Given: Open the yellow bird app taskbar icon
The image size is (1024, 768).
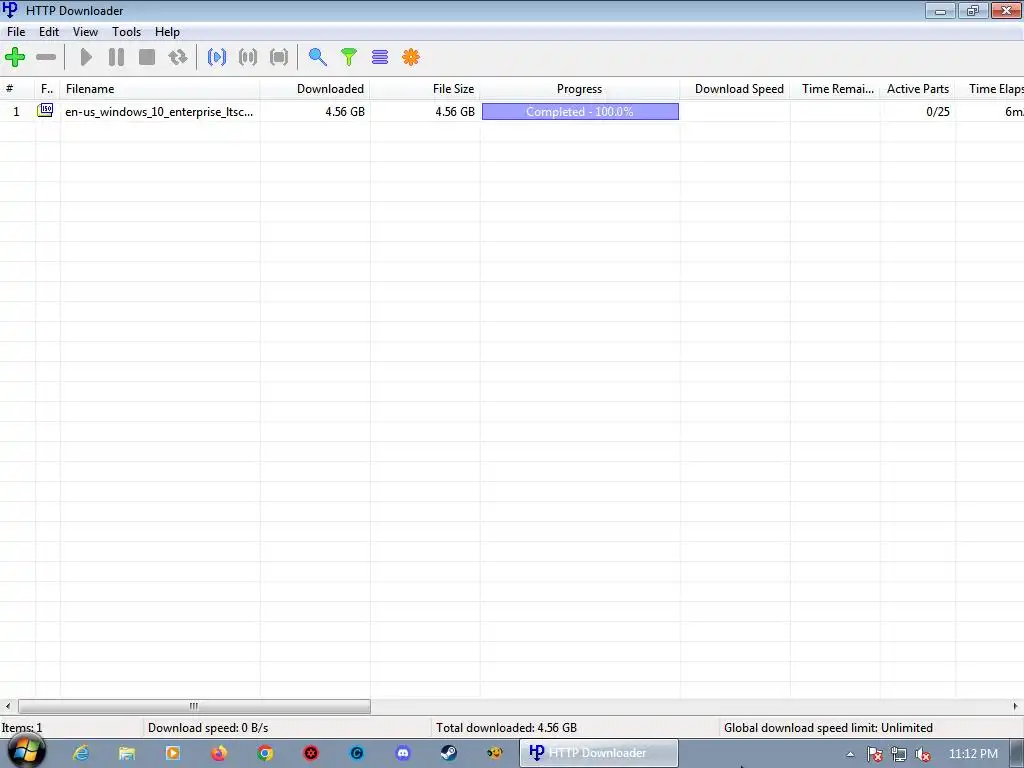Looking at the screenshot, I should pyautogui.click(x=495, y=753).
